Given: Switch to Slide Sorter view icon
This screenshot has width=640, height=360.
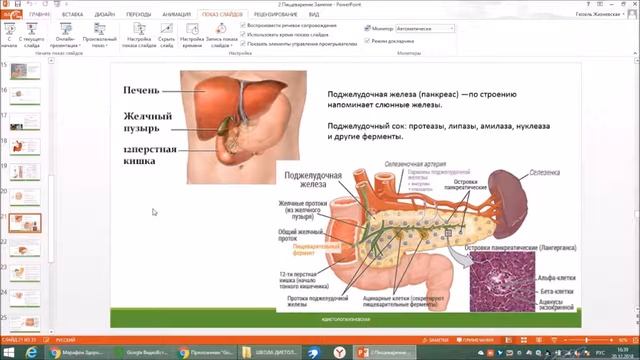Looking at the screenshot, I should (x=524, y=340).
